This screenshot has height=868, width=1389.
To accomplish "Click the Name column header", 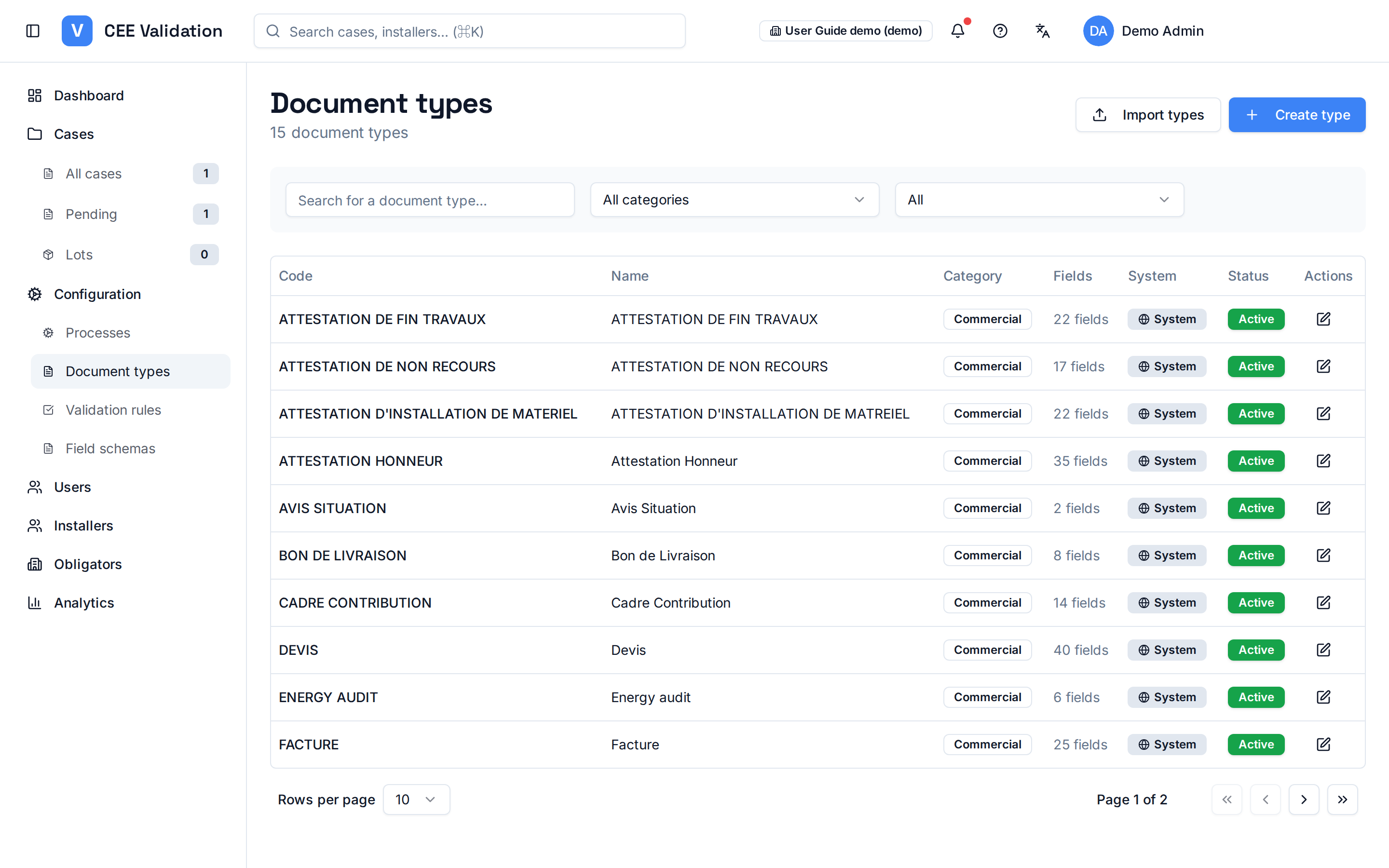I will [630, 276].
